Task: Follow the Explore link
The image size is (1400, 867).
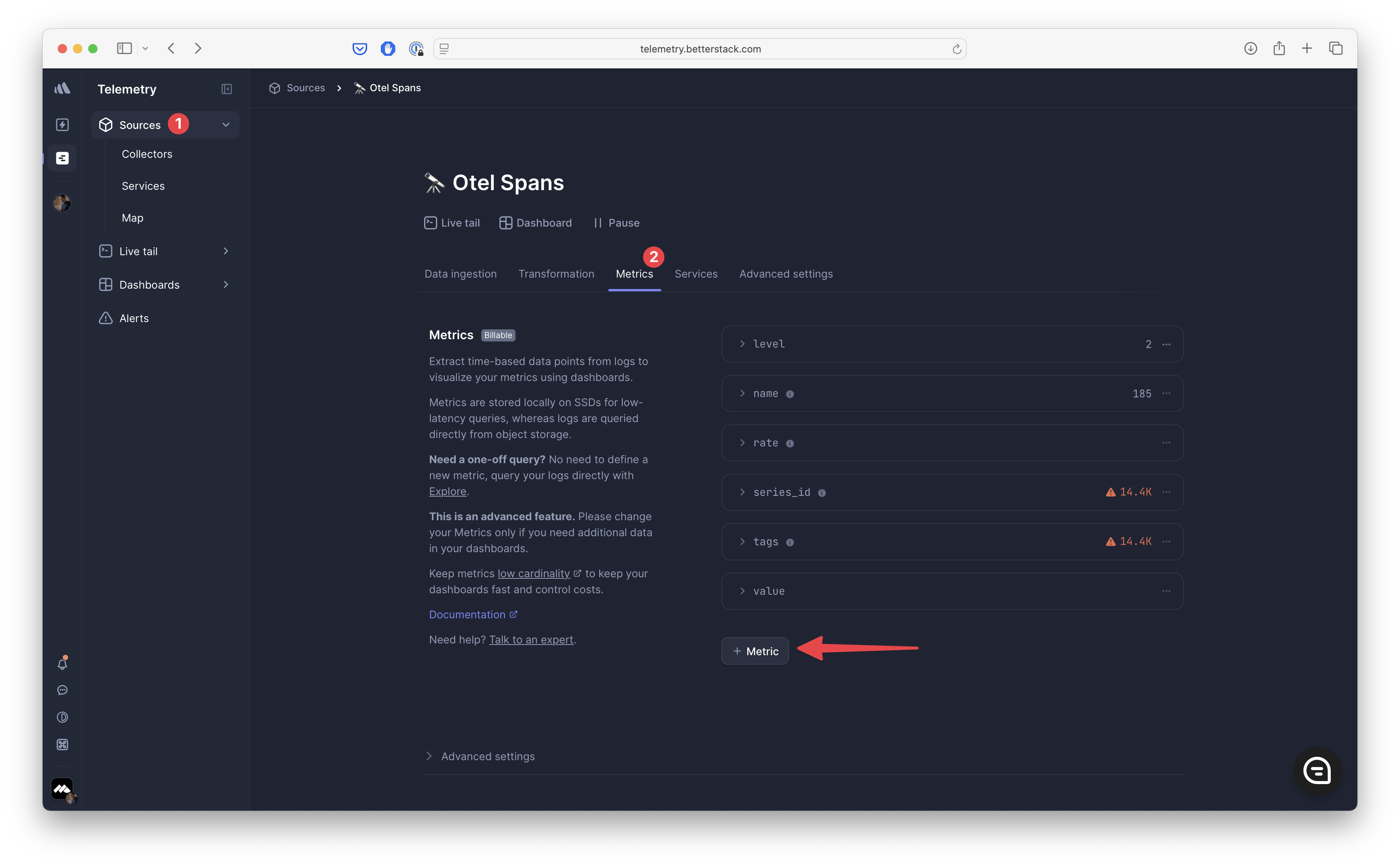Action: 447,491
